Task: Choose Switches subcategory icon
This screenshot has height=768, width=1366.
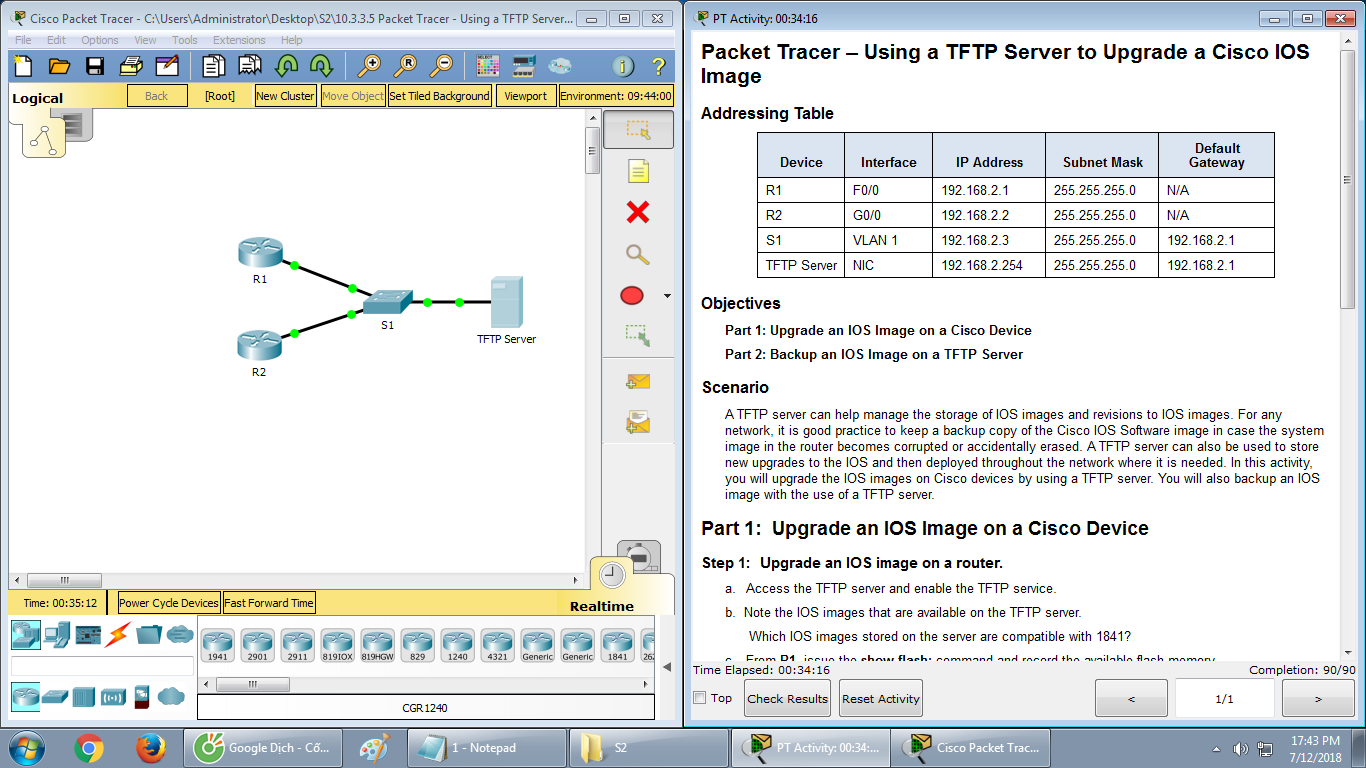Action: (55, 696)
